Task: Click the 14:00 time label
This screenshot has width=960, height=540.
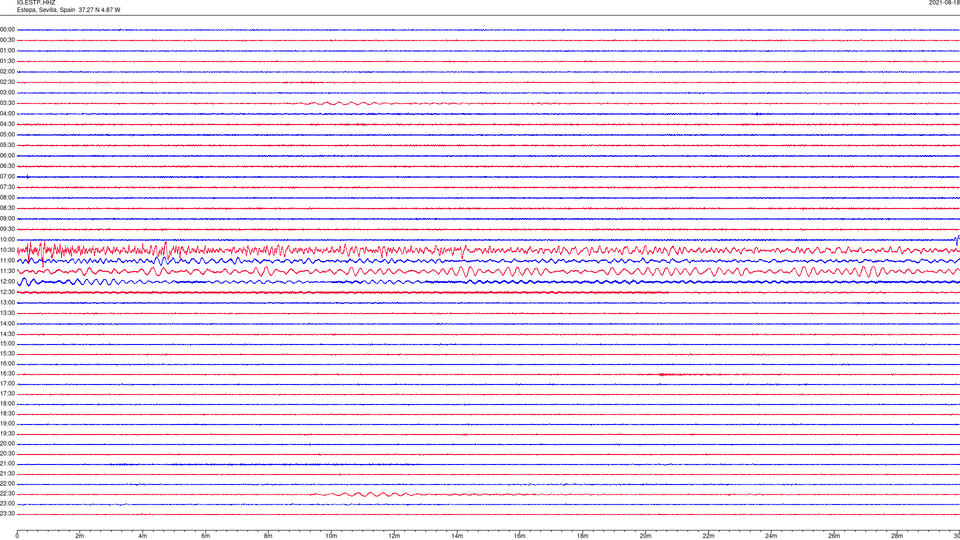Action: (7, 323)
